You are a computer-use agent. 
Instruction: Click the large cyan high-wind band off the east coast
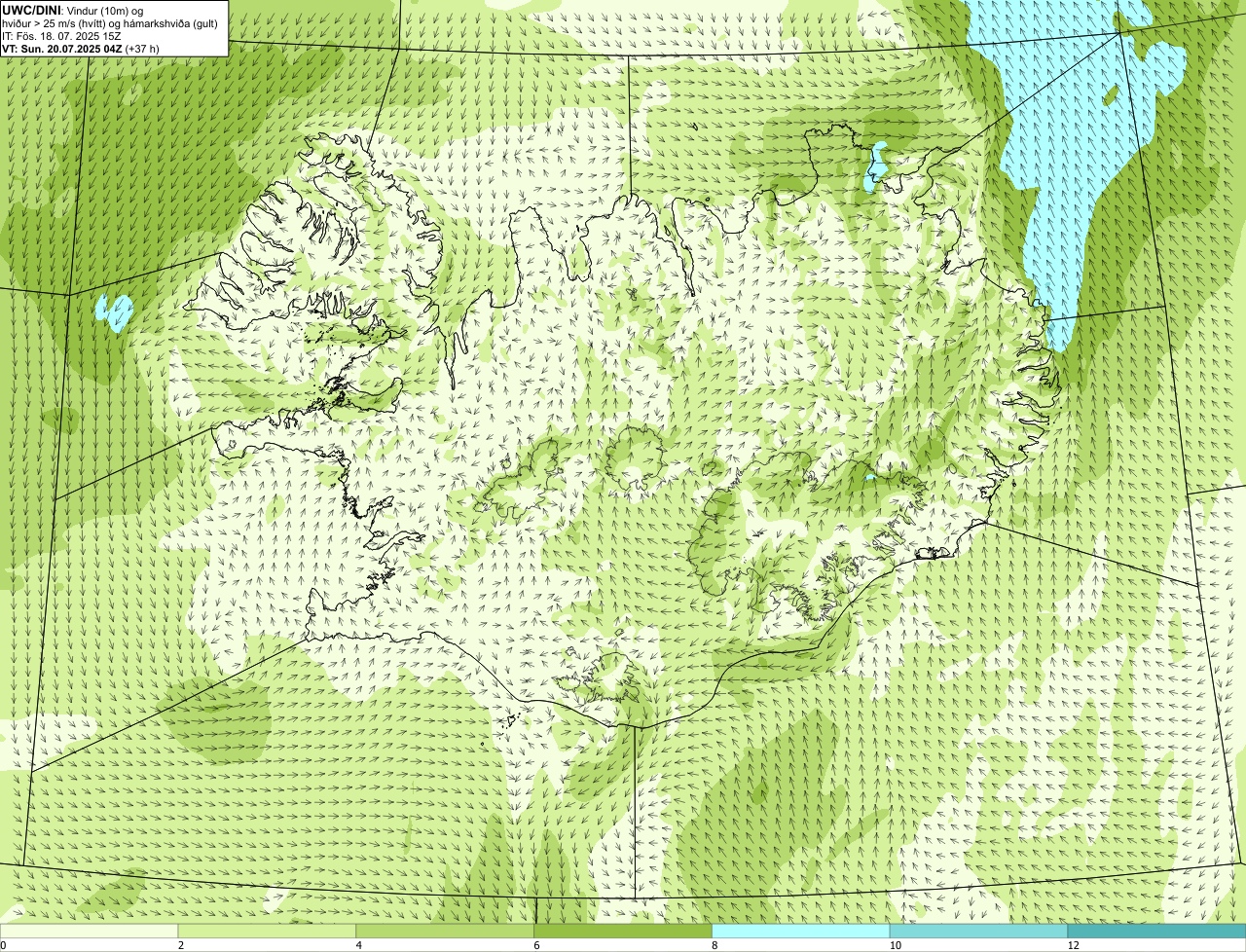point(1076,175)
